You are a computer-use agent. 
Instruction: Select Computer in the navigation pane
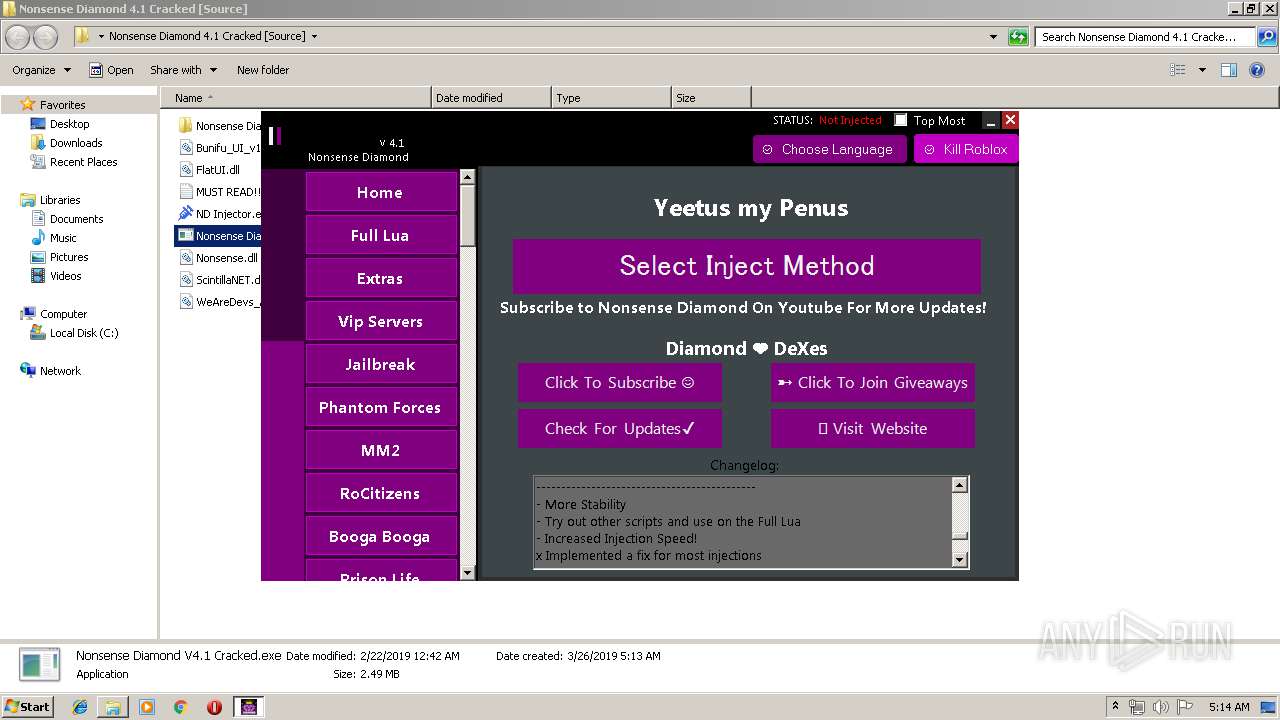click(x=63, y=314)
